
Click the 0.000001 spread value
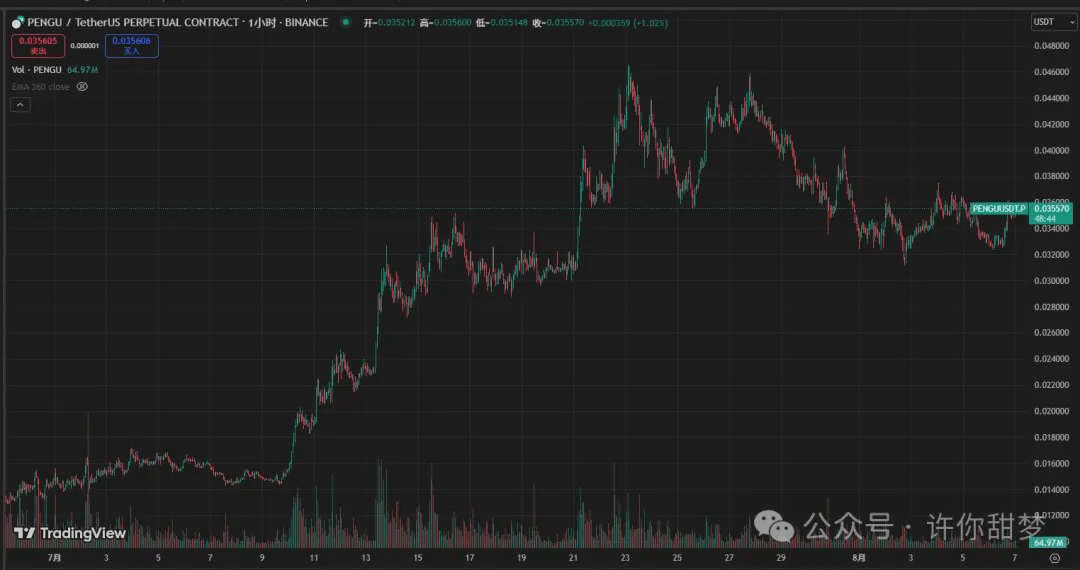click(x=85, y=46)
